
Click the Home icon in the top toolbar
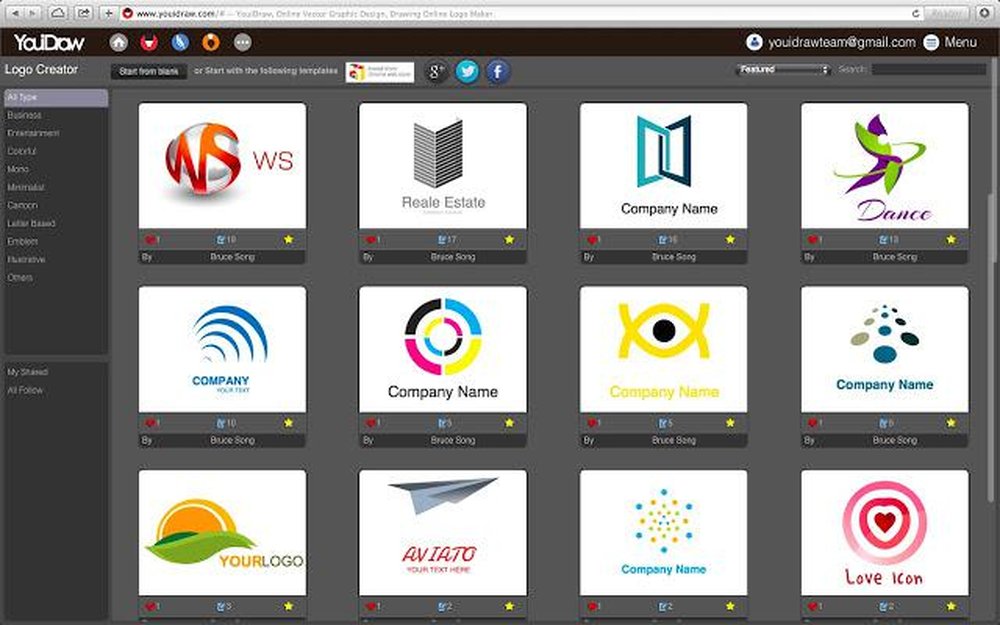click(x=119, y=42)
